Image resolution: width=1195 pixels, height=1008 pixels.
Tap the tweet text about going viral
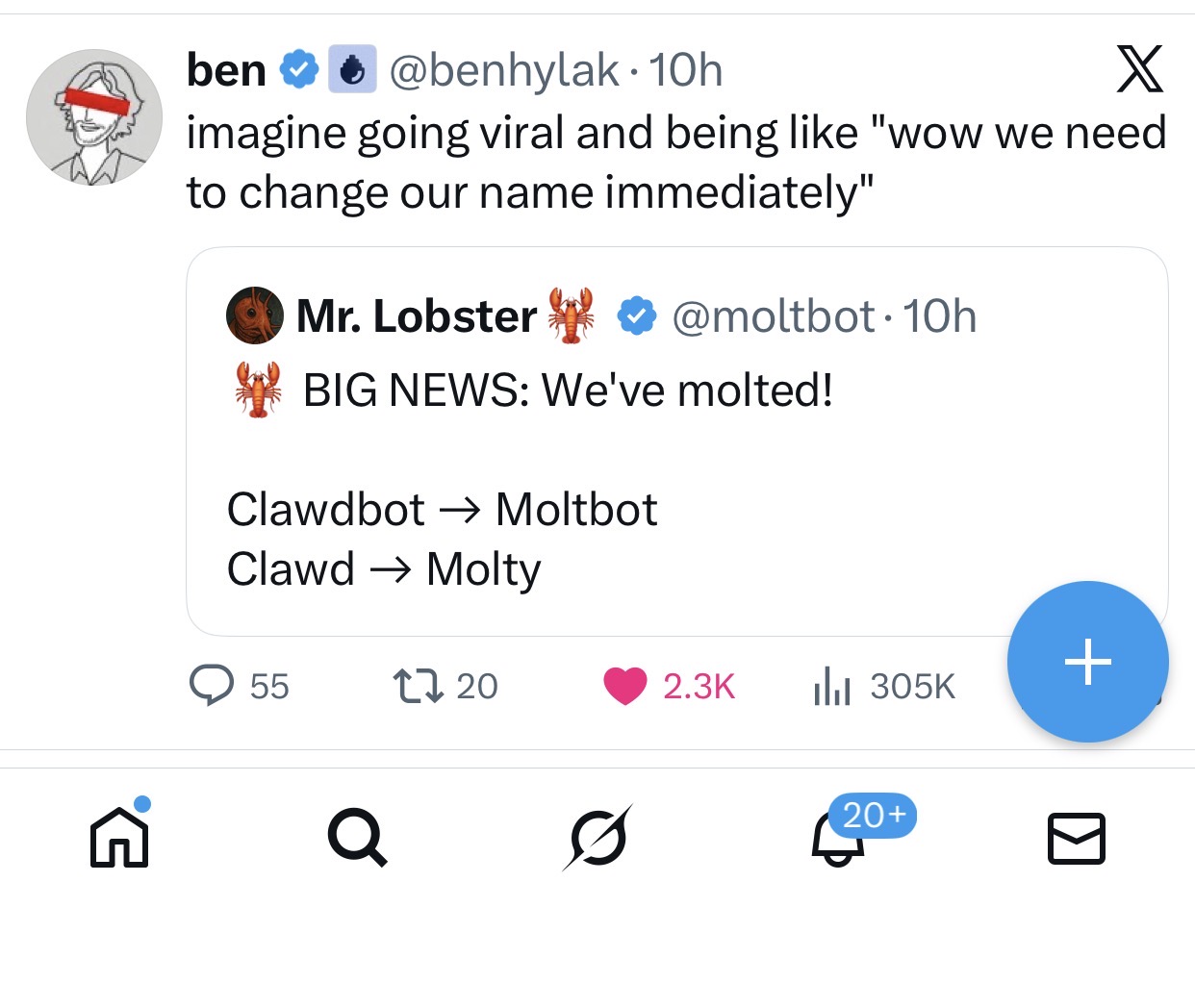pos(674,162)
